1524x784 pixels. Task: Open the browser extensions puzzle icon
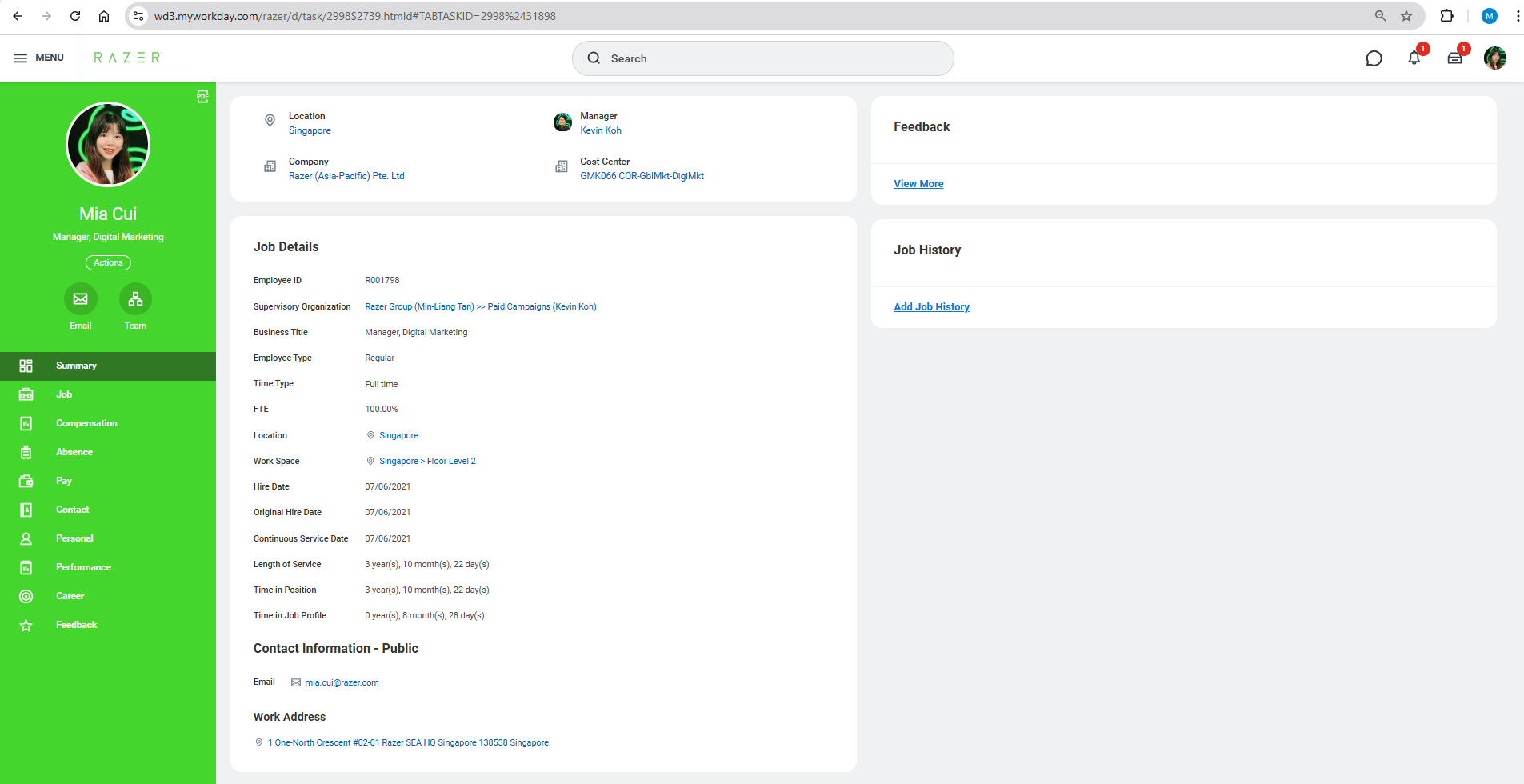click(x=1446, y=16)
